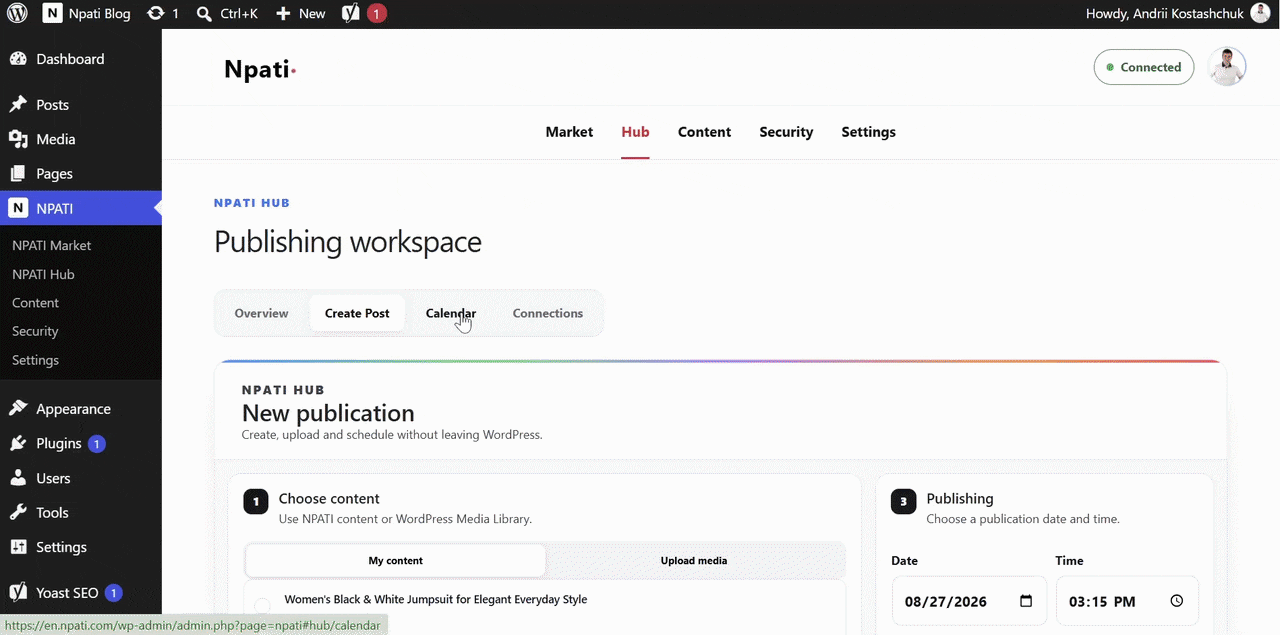
Task: Open the Ctrl+K search icon
Action: [x=204, y=14]
